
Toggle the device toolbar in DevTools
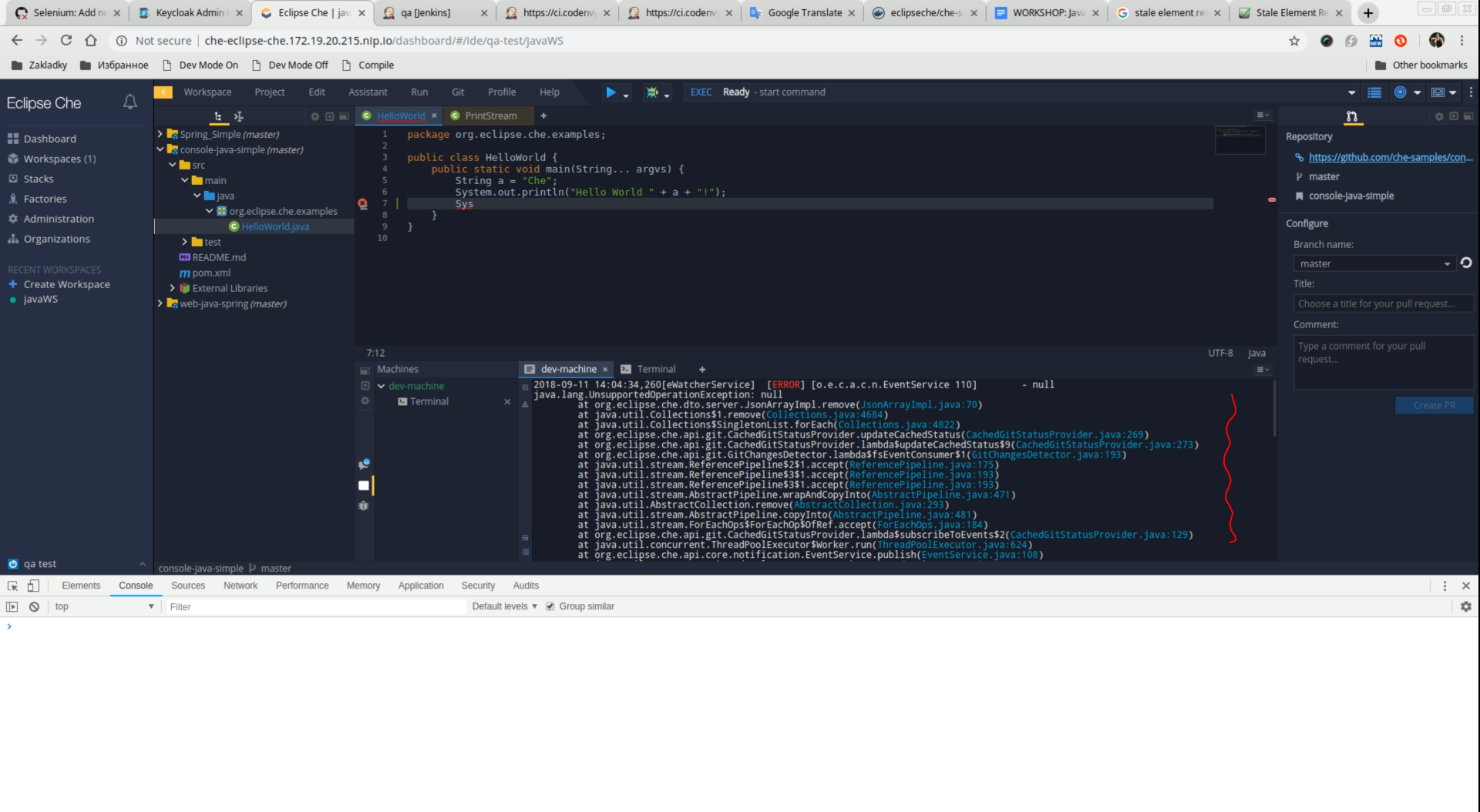coord(32,586)
